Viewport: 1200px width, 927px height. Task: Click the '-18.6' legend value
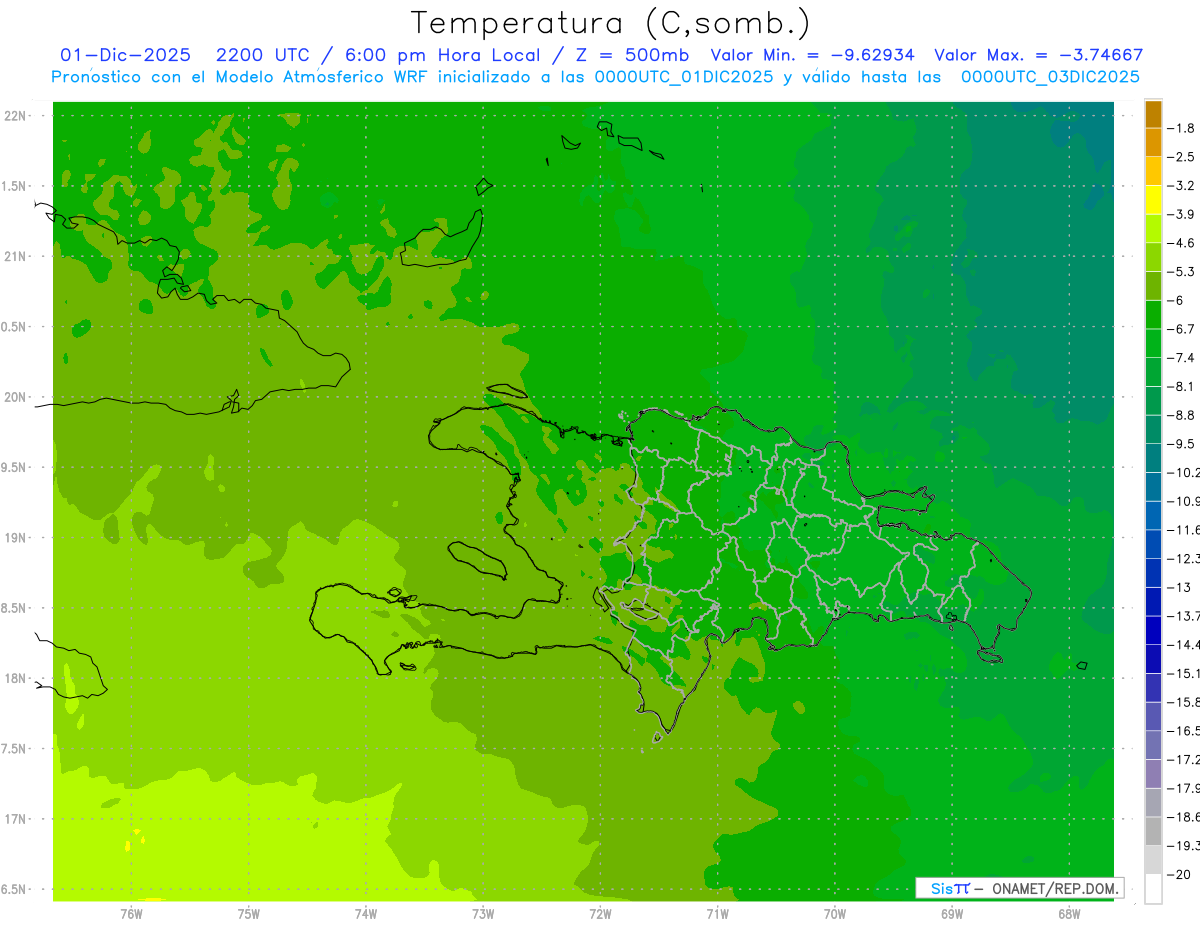pos(1184,818)
